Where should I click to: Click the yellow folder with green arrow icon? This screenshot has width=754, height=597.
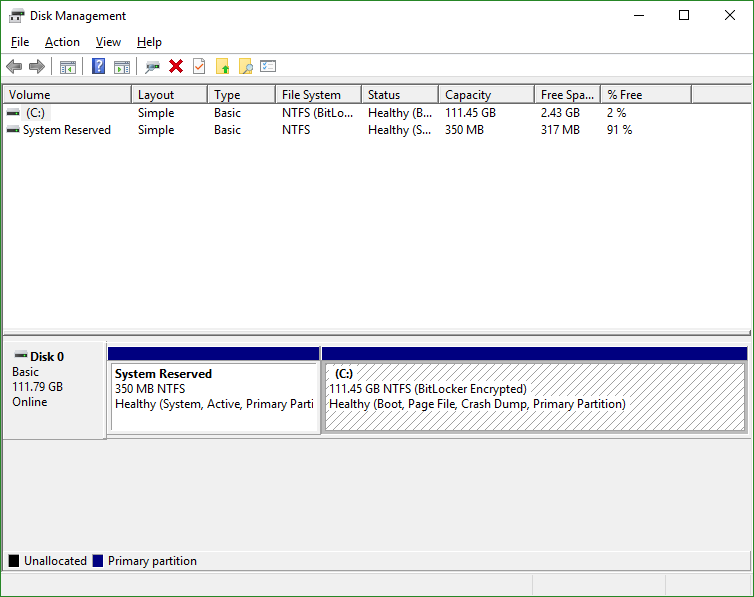pos(222,67)
